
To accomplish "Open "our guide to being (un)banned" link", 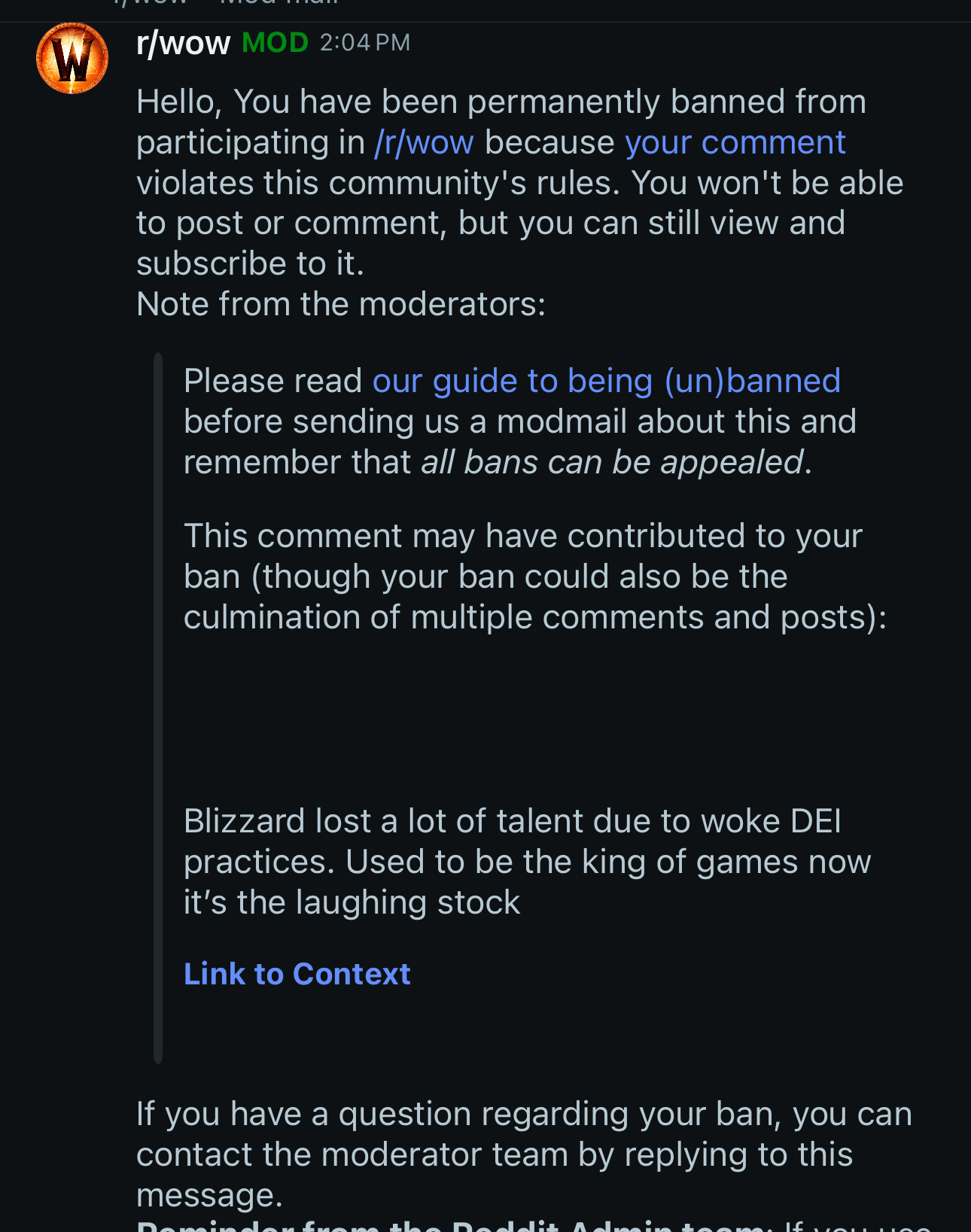I will coord(606,382).
